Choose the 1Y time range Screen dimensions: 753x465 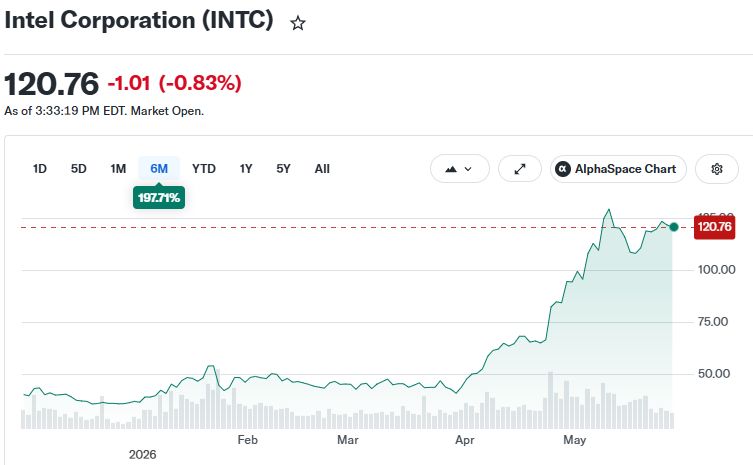[x=246, y=169]
